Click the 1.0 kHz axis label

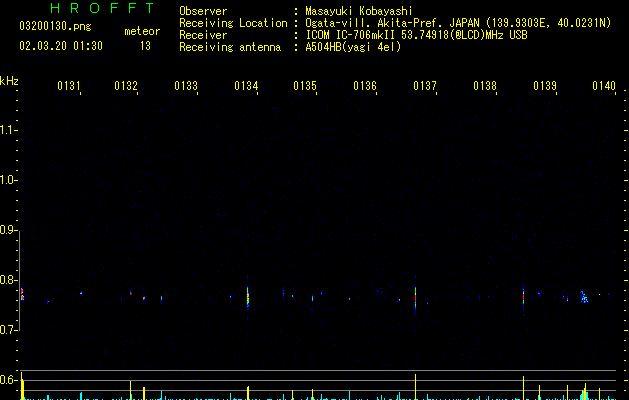pyautogui.click(x=8, y=180)
